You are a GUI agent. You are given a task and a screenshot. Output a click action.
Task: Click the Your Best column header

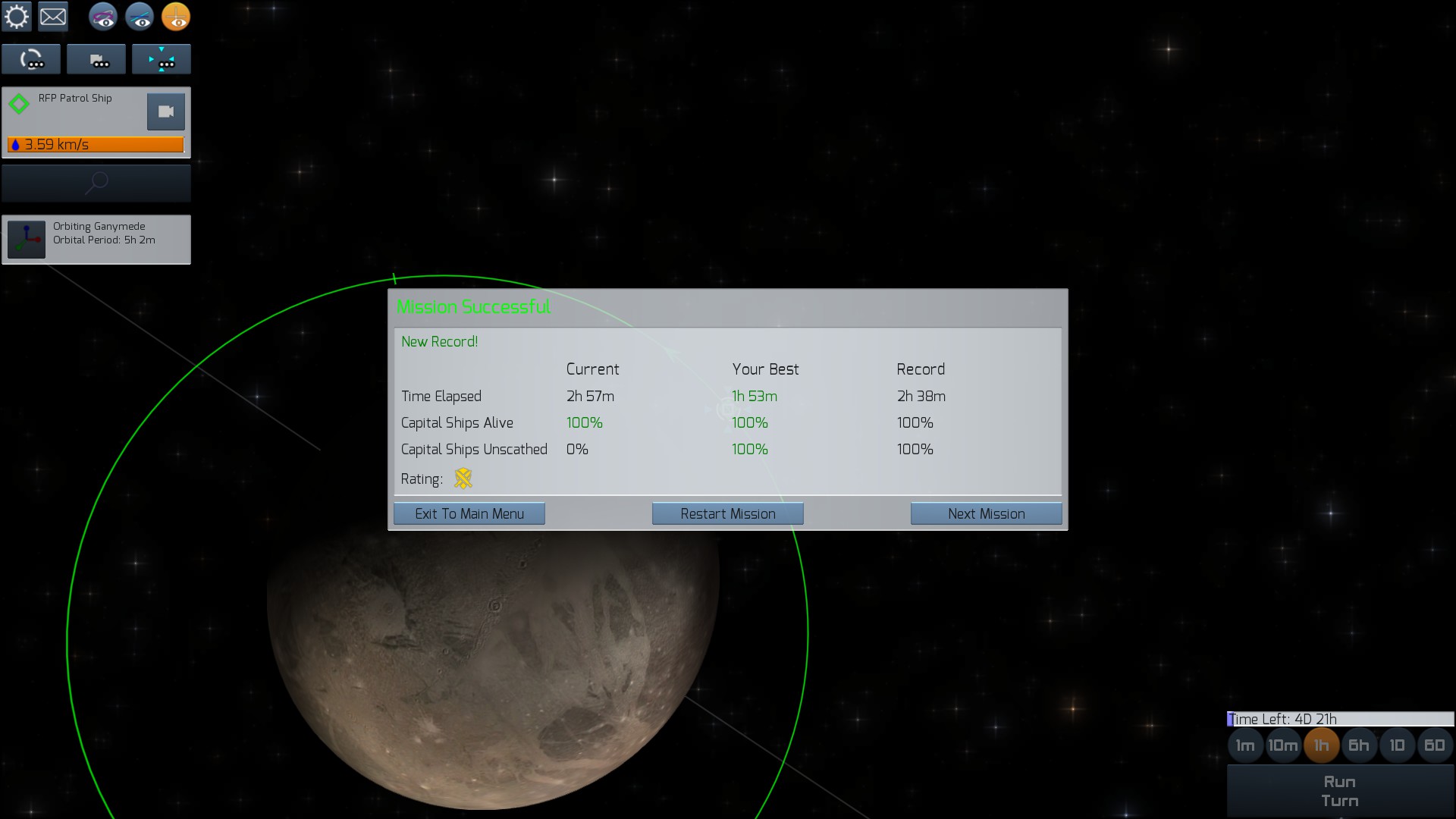click(765, 369)
